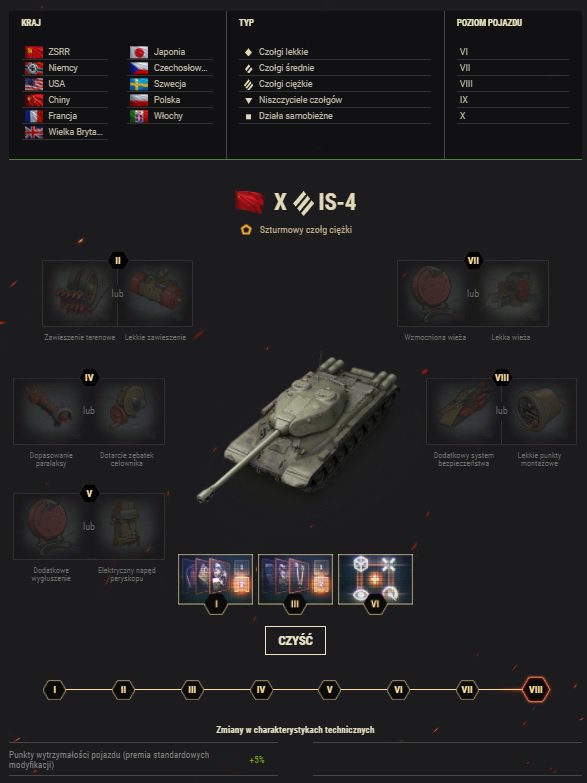Screen dimensions: 587x783
Task: Select Elektryczny napęd peryskopu icon
Action: click(127, 526)
